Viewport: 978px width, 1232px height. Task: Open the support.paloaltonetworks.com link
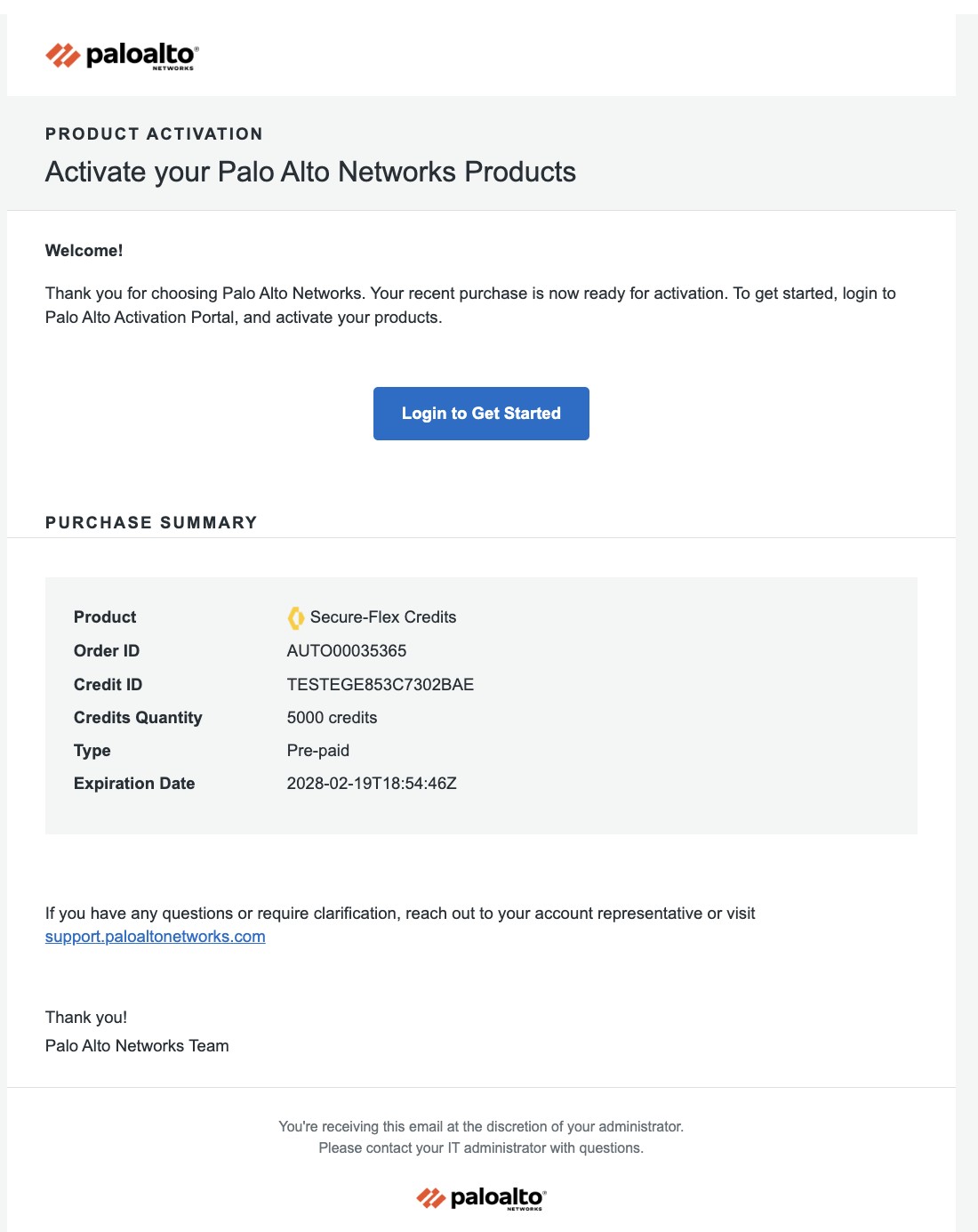point(156,937)
